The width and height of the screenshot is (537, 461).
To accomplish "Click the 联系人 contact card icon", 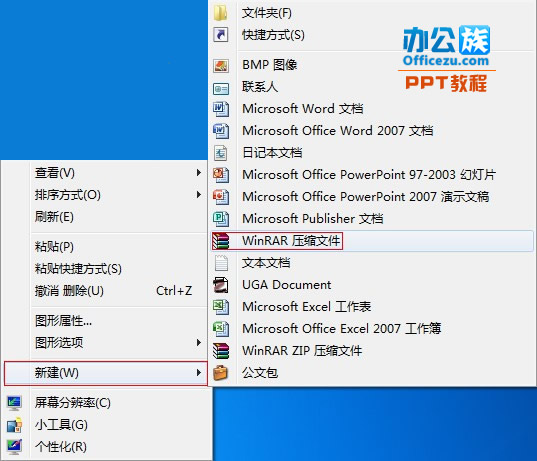I will (221, 89).
